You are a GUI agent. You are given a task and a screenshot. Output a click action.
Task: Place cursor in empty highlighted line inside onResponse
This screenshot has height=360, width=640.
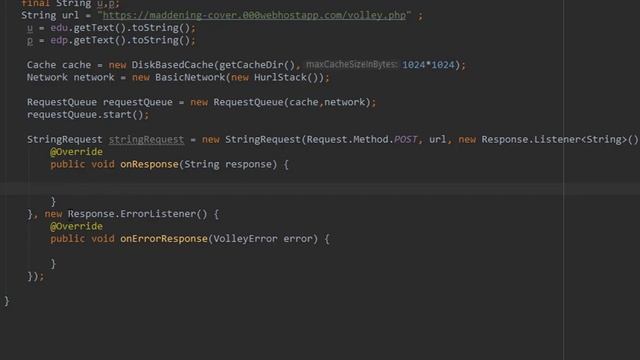[x=282, y=189]
